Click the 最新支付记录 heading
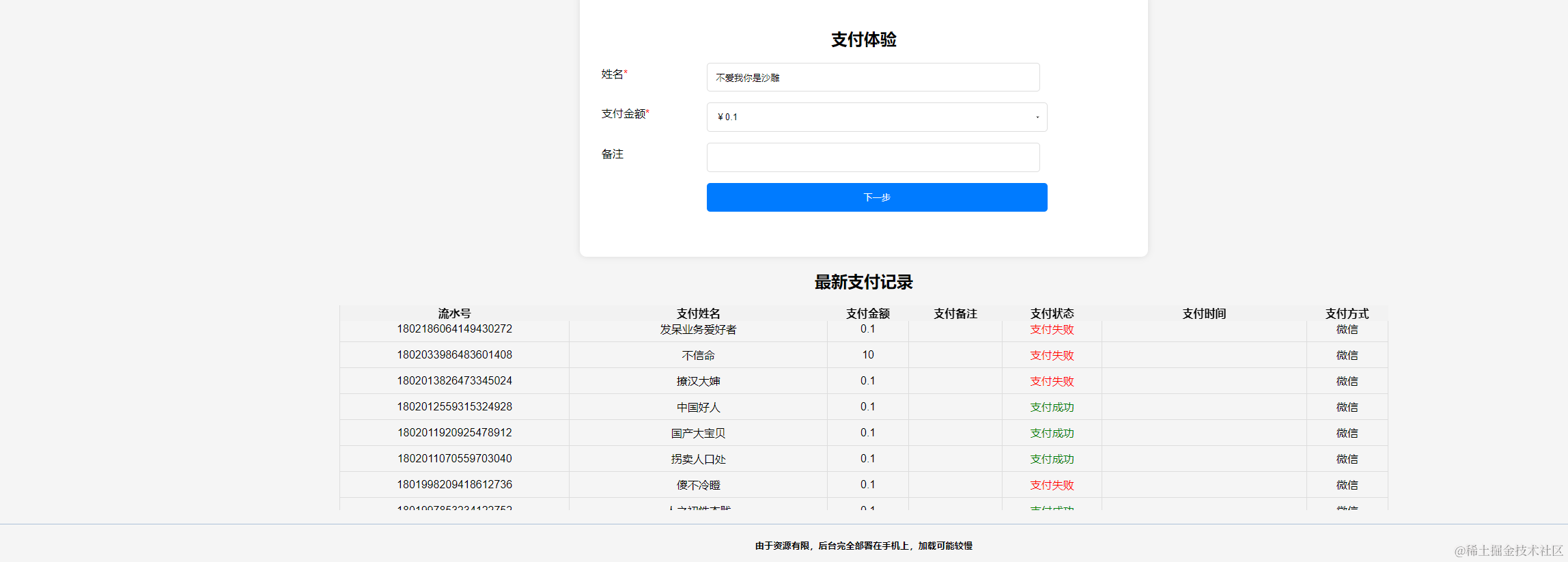1568x562 pixels. coord(863,282)
